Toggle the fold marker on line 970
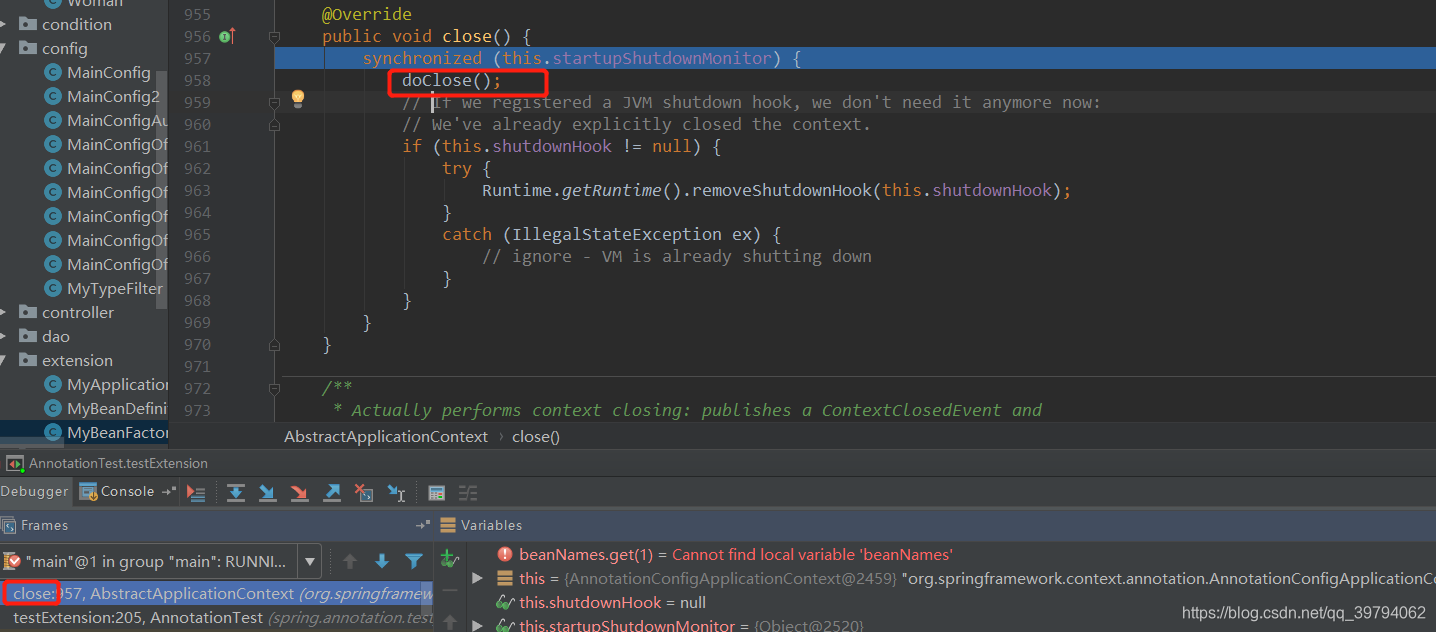1436x632 pixels. (x=274, y=345)
